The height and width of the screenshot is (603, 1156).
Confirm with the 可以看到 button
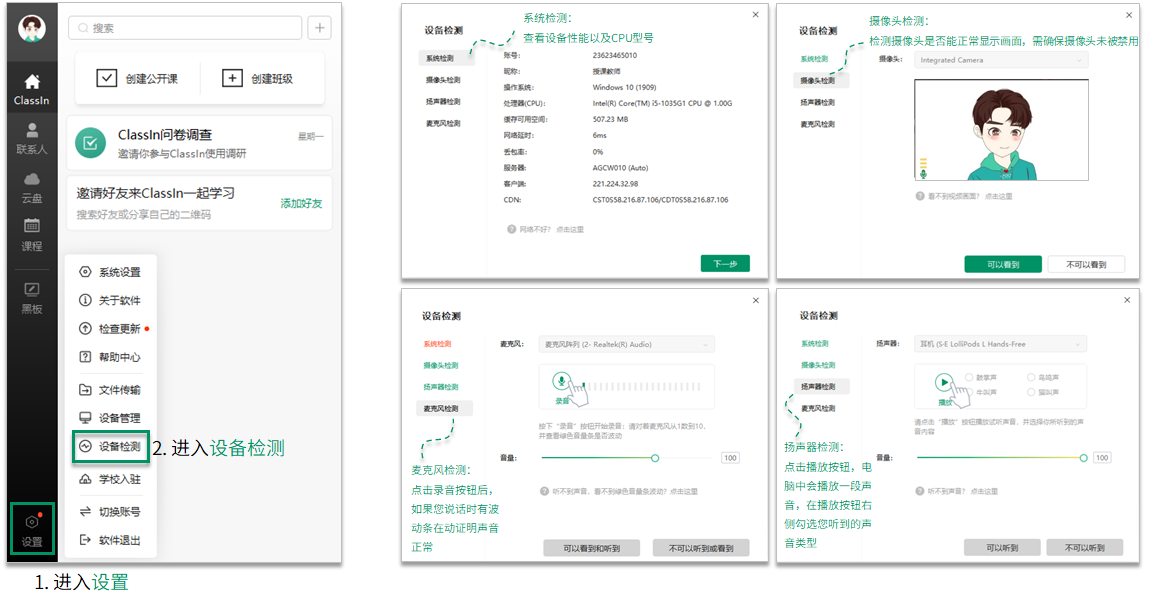pos(1003,264)
